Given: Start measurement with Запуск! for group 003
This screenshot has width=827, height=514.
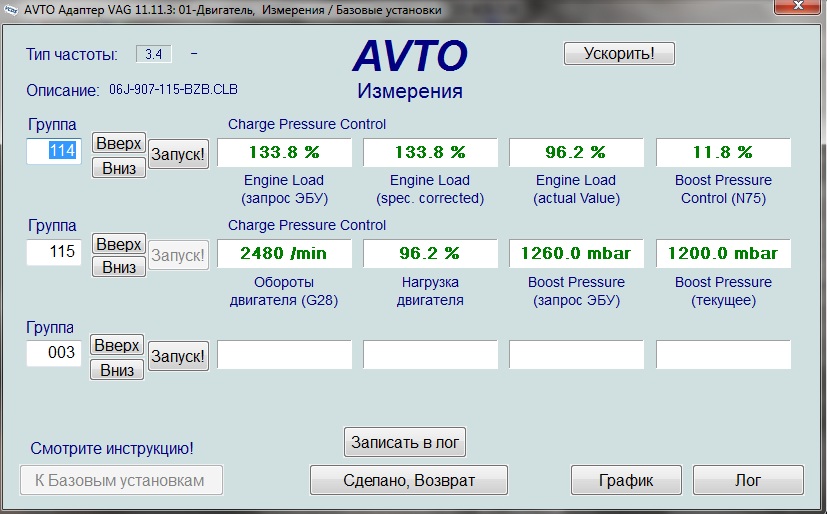Looking at the screenshot, I should pos(178,356).
